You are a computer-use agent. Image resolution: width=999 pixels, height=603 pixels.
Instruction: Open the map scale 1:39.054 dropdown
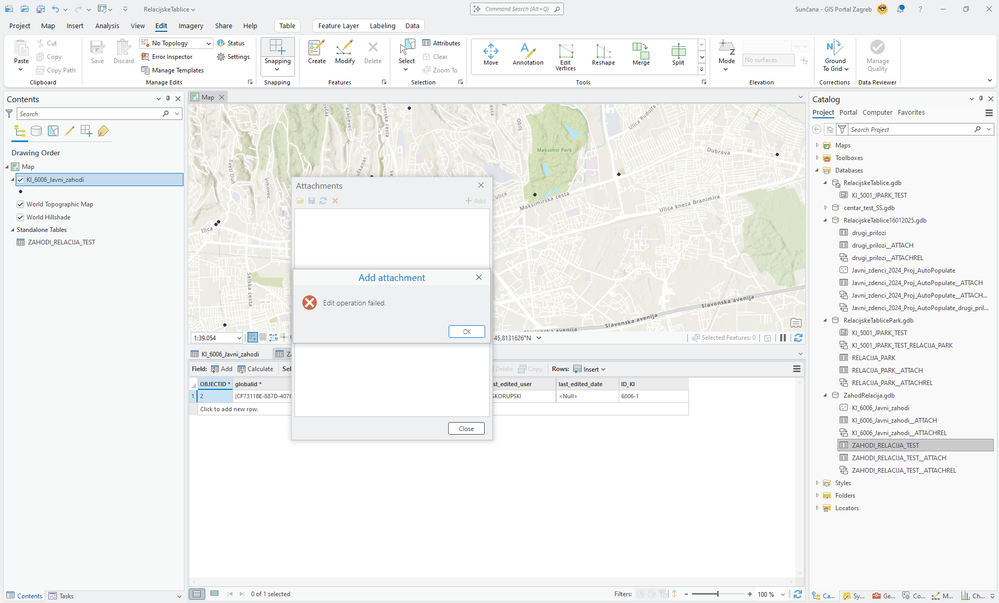coord(238,338)
